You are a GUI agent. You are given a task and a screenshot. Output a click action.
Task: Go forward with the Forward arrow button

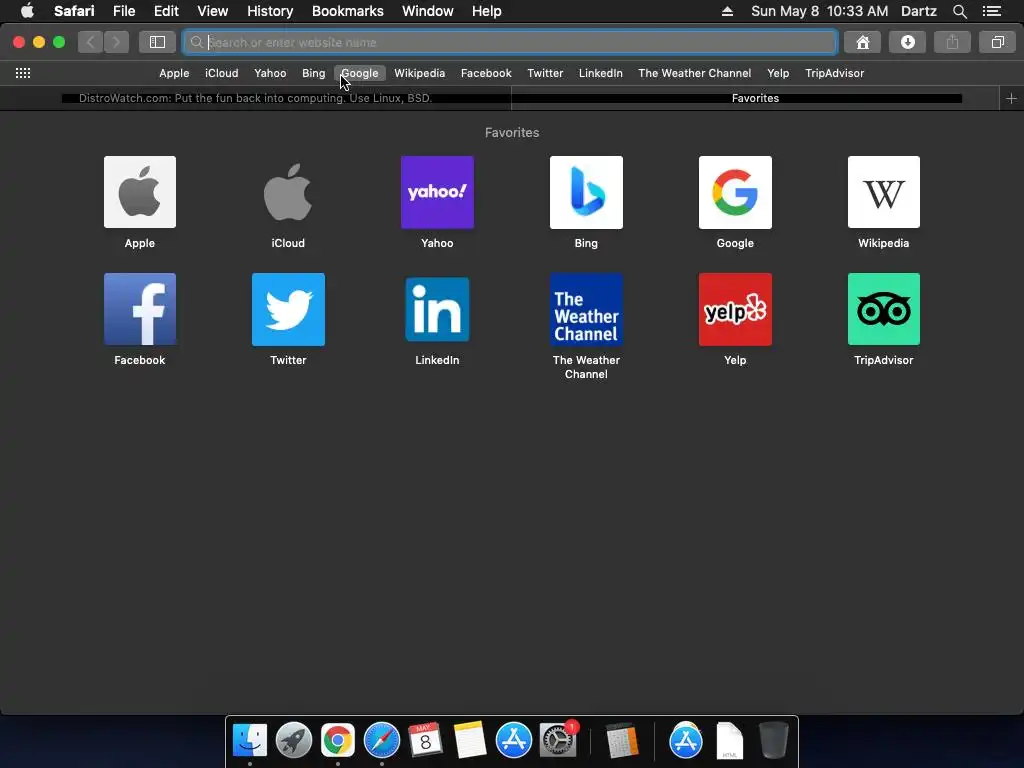pyautogui.click(x=116, y=42)
